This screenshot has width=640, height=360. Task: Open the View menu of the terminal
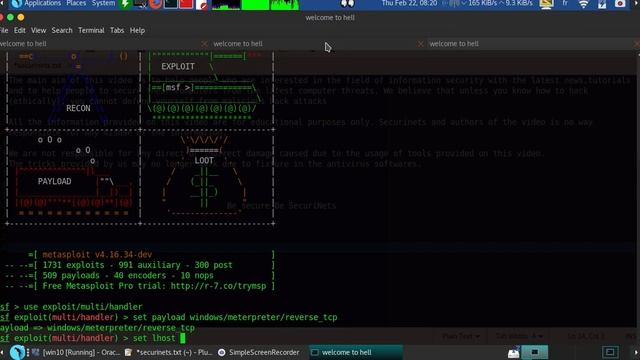pyautogui.click(x=38, y=30)
